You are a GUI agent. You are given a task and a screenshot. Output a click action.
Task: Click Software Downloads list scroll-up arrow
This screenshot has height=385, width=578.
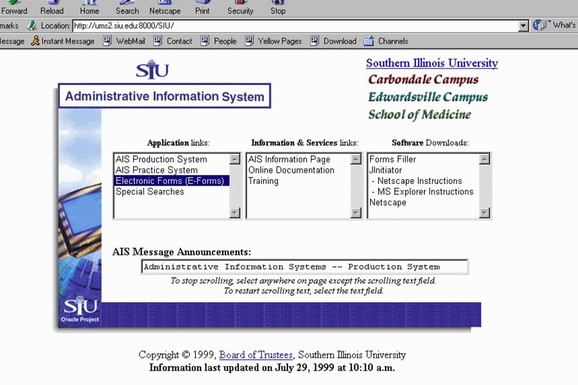coord(484,159)
